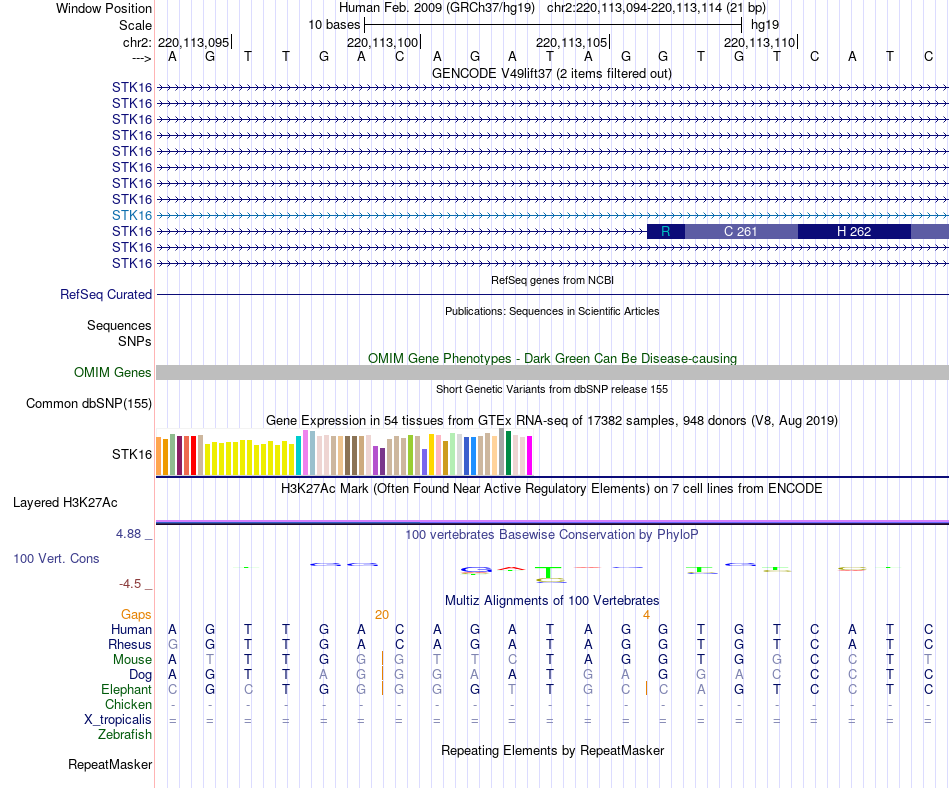This screenshot has height=788, width=950.
Task: Click the "C 261" codon block
Action: point(741,231)
